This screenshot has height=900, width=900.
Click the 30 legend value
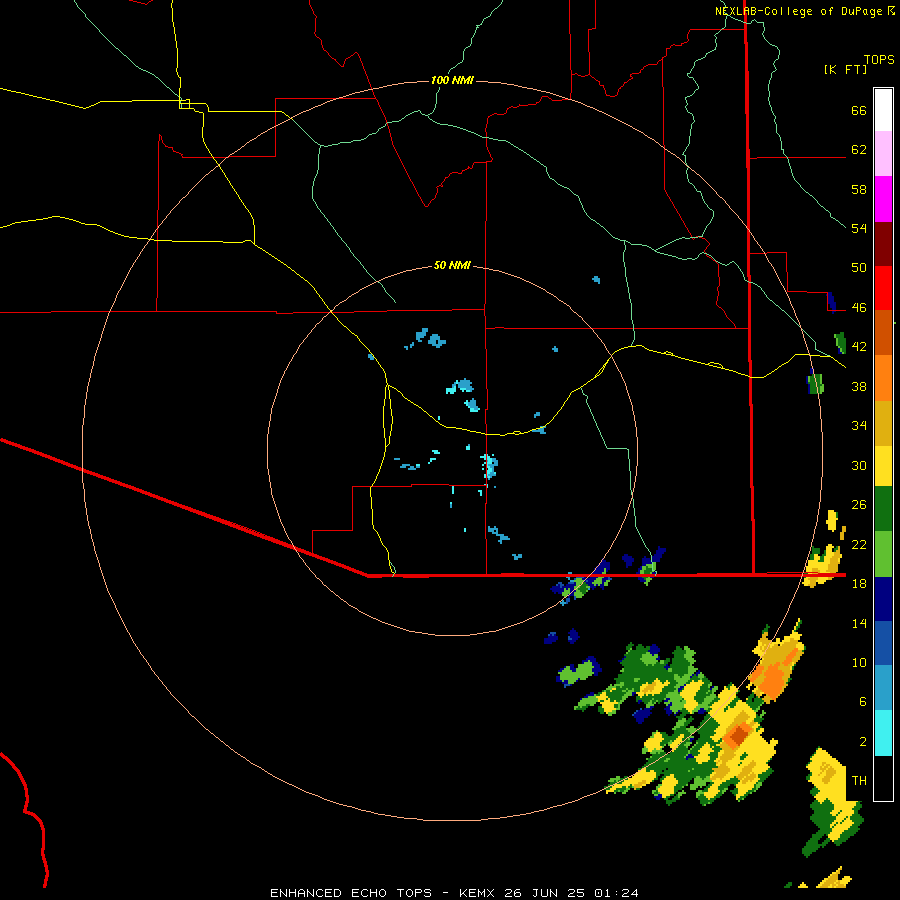point(859,465)
